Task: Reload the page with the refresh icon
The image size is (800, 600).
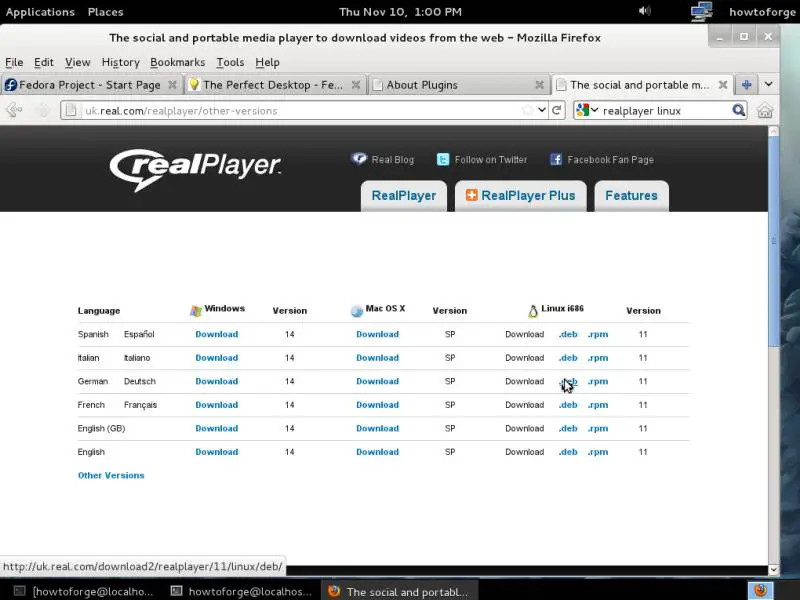Action: [x=557, y=110]
